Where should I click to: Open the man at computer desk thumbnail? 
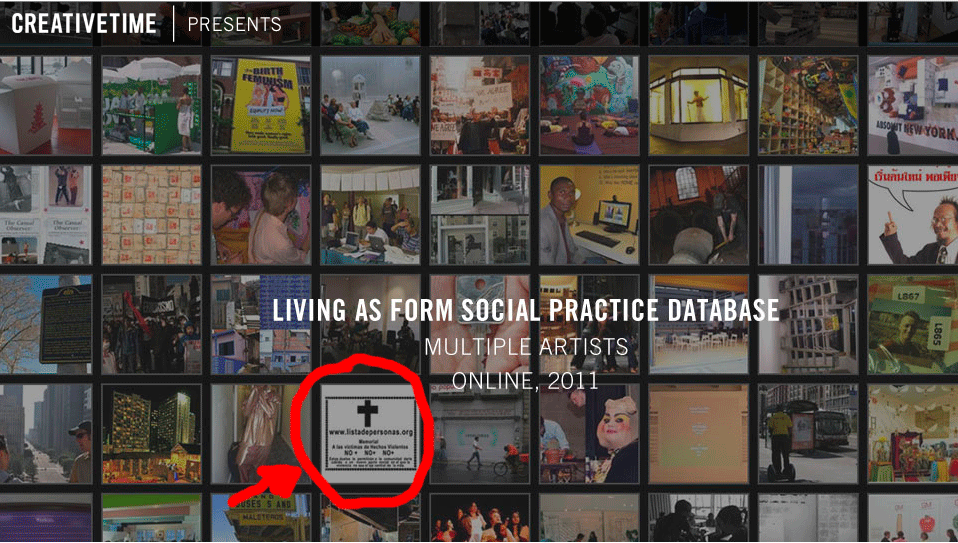click(590, 214)
